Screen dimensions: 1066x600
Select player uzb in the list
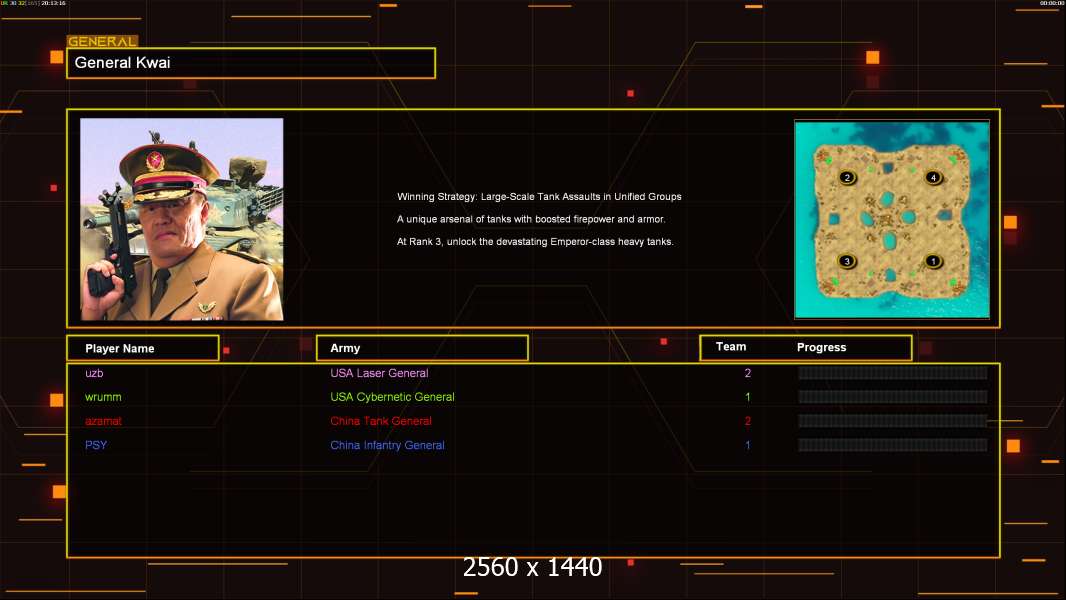coord(95,373)
